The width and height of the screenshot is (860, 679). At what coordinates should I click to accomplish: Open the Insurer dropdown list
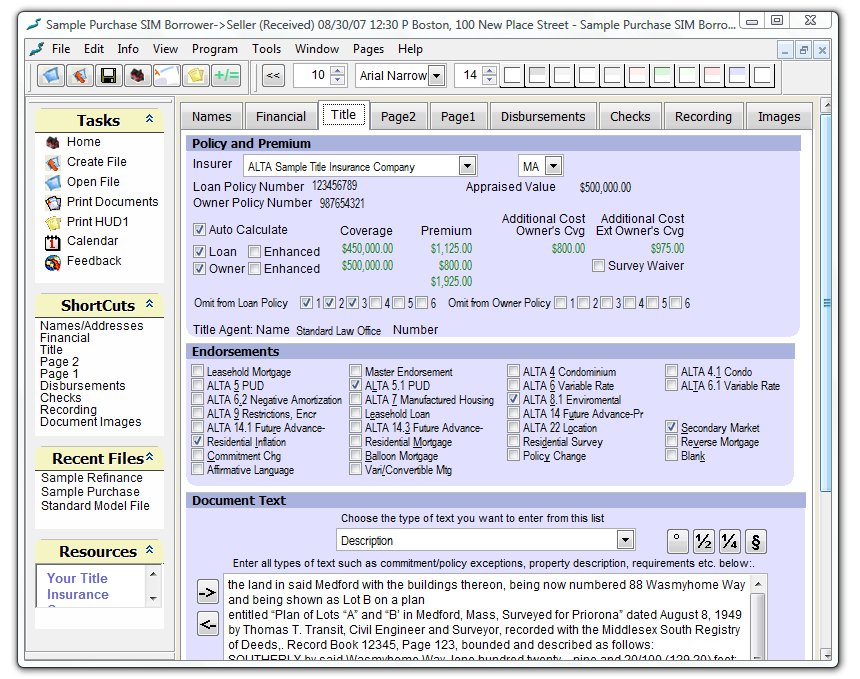tap(467, 166)
